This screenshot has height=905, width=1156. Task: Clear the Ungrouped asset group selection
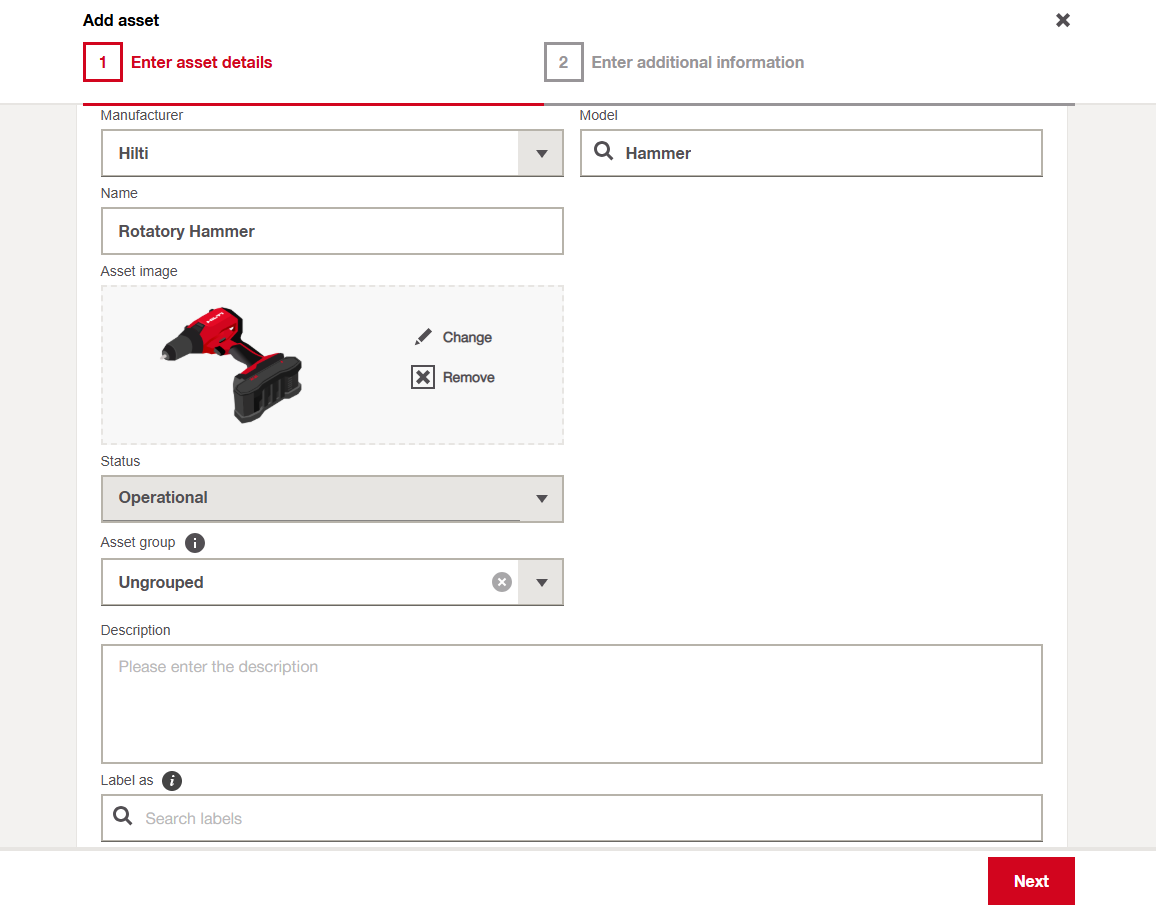click(502, 582)
